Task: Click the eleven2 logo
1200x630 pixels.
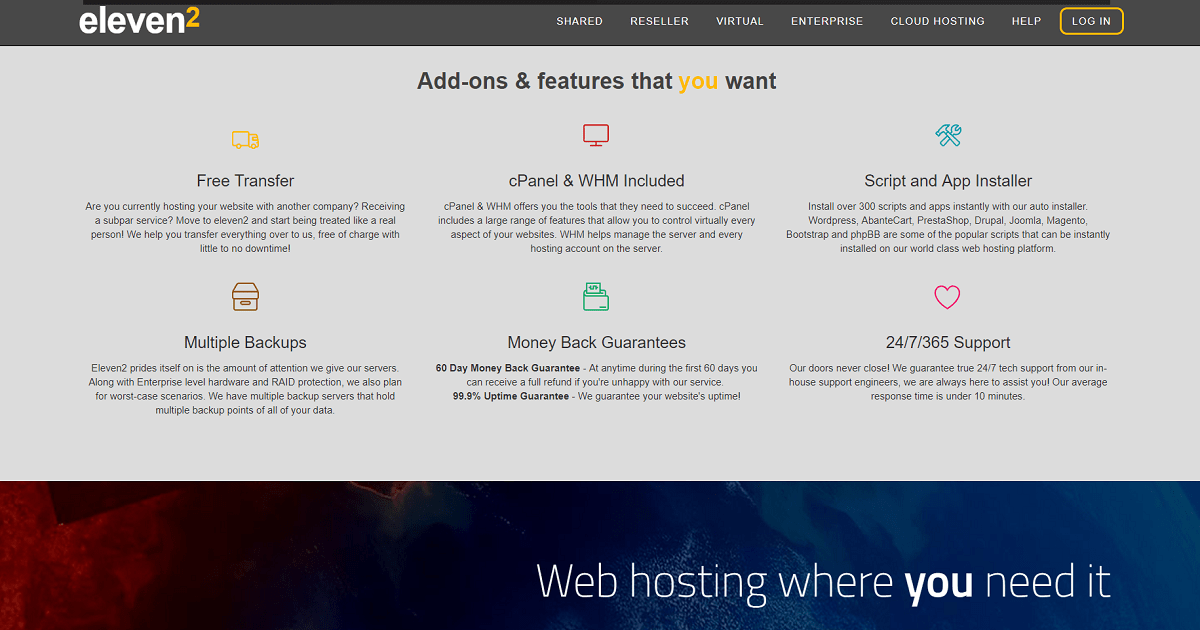Action: (139, 20)
